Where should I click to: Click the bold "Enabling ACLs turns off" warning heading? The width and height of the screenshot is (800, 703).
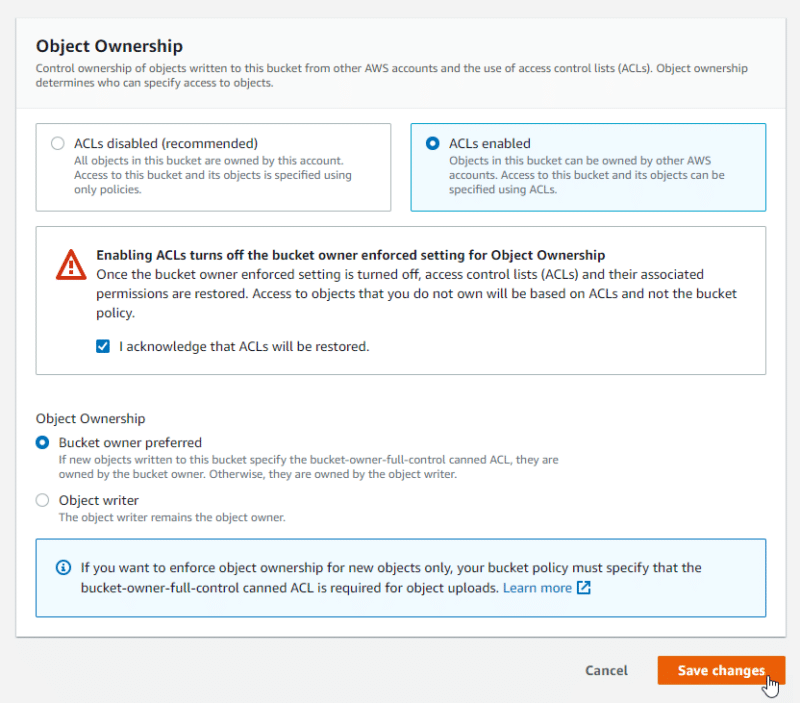point(350,255)
